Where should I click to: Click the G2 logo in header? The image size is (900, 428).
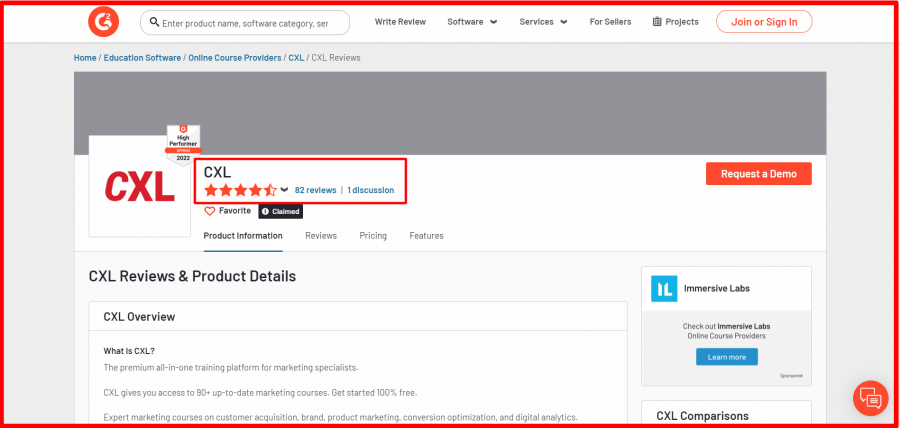pos(103,21)
